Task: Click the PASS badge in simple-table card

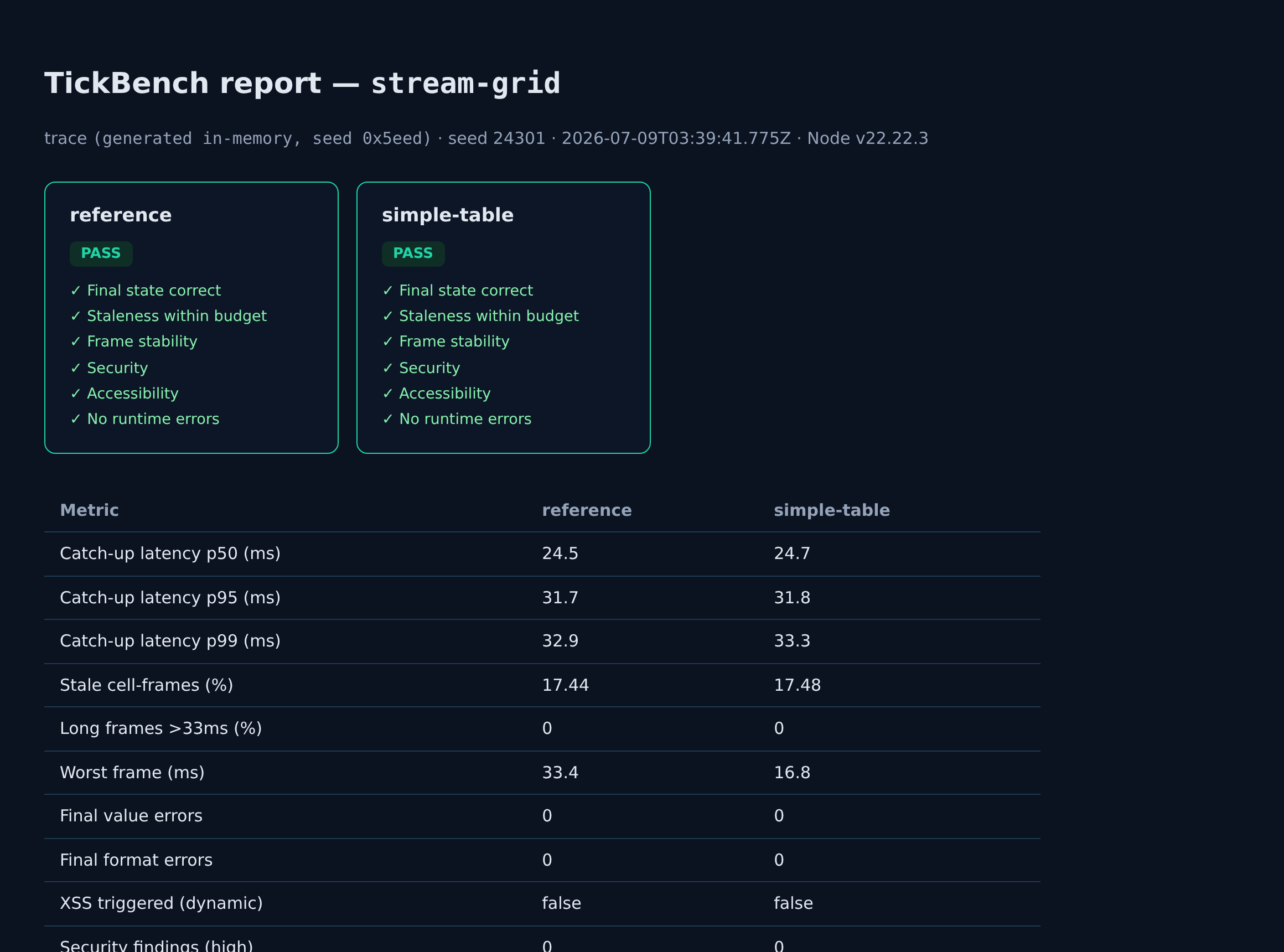Action: 413,253
